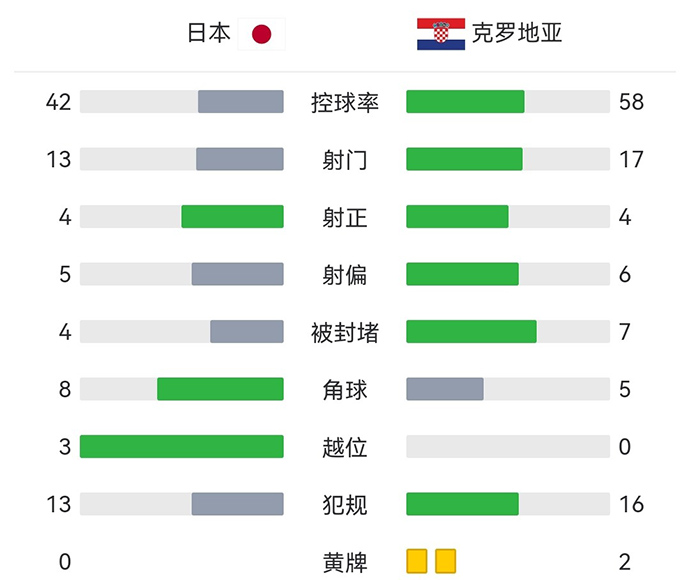
Task: Select the 日本 team name
Action: (x=209, y=34)
